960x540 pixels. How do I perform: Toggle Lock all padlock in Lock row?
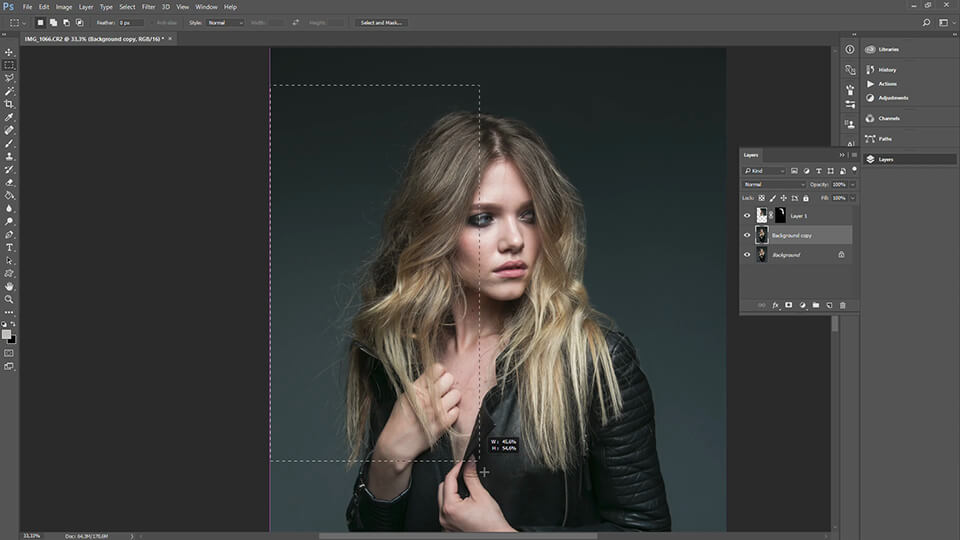[x=806, y=198]
